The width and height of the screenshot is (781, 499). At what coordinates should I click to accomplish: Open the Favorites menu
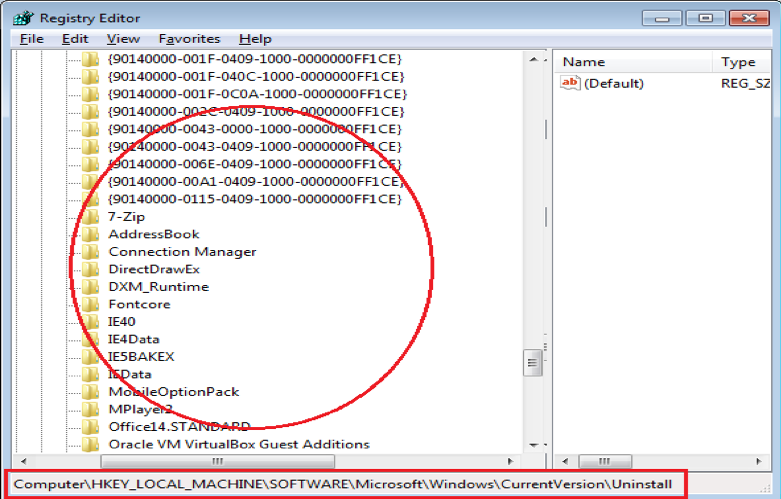pos(189,39)
